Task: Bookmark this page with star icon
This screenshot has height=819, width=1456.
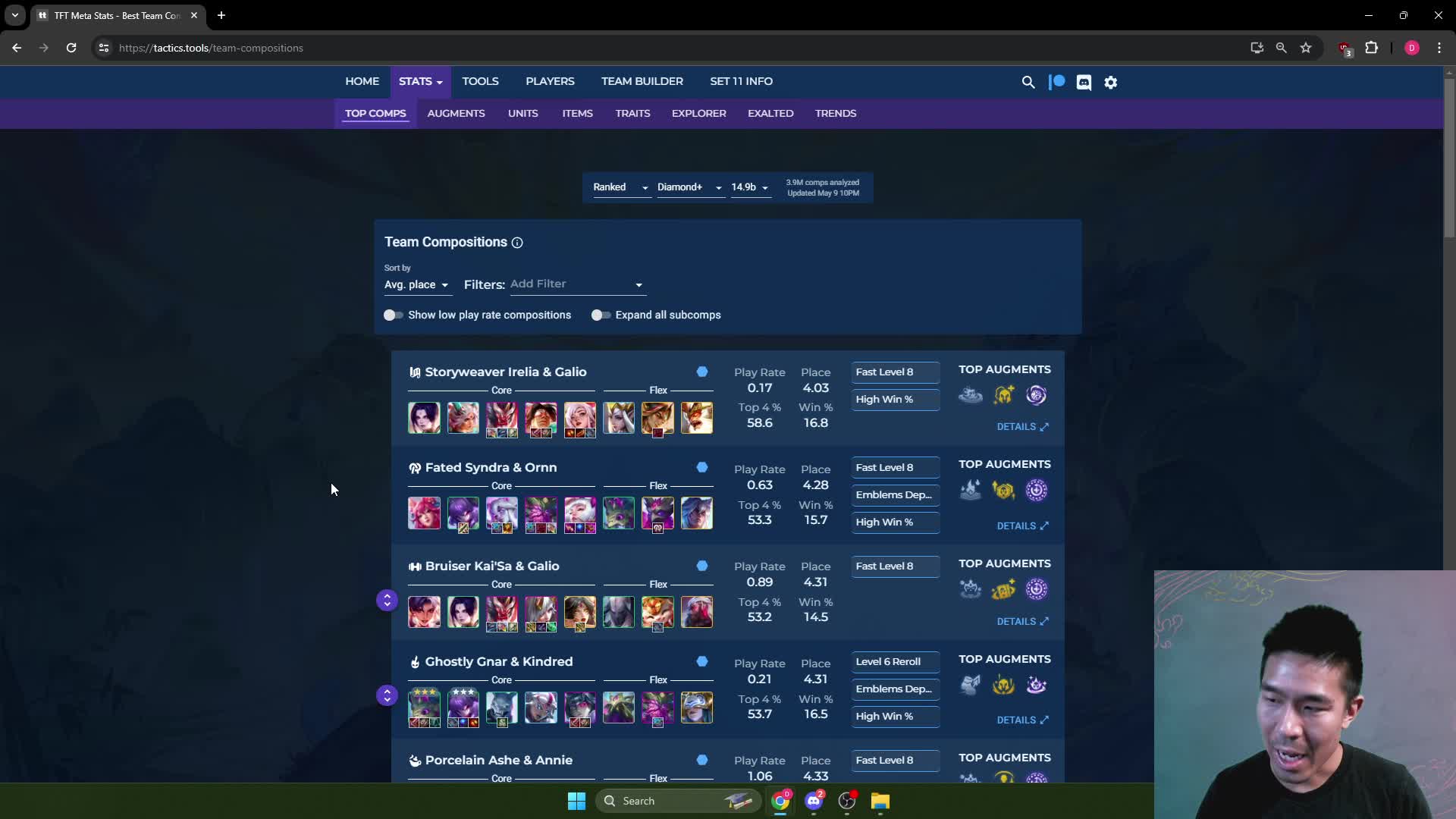Action: click(1306, 48)
